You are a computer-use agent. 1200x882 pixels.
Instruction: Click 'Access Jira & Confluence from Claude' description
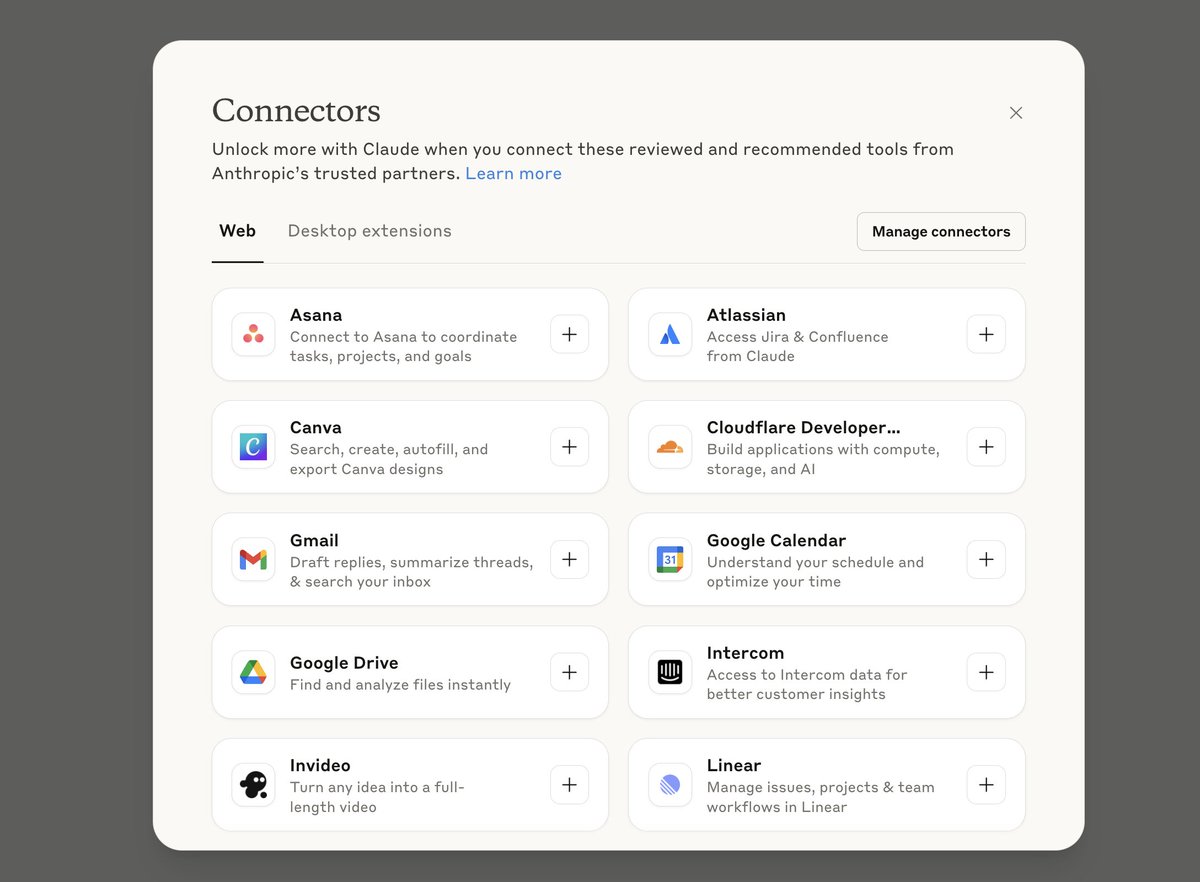798,346
